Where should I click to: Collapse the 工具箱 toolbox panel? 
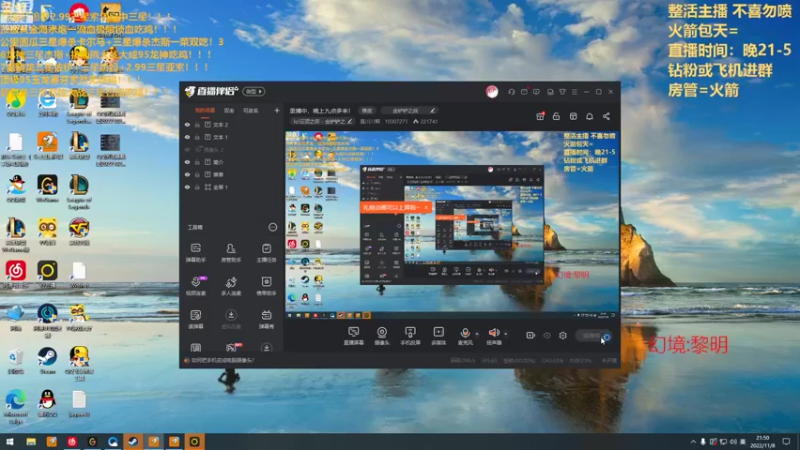[x=272, y=227]
